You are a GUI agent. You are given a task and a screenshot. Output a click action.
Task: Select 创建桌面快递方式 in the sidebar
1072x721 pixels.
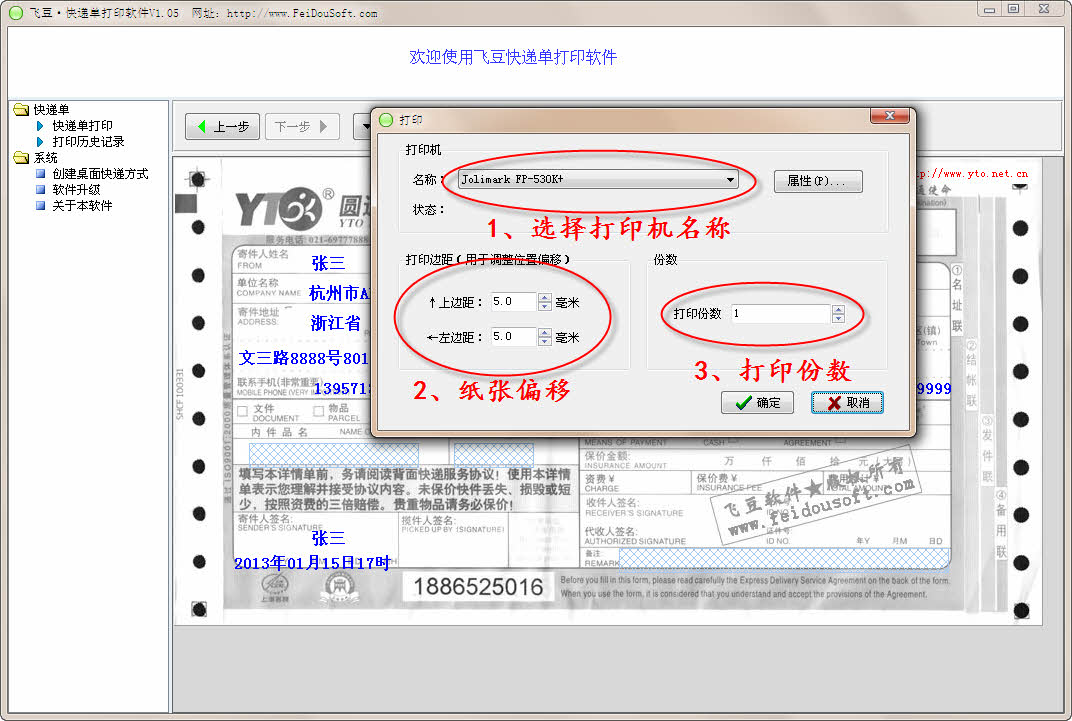(100, 174)
